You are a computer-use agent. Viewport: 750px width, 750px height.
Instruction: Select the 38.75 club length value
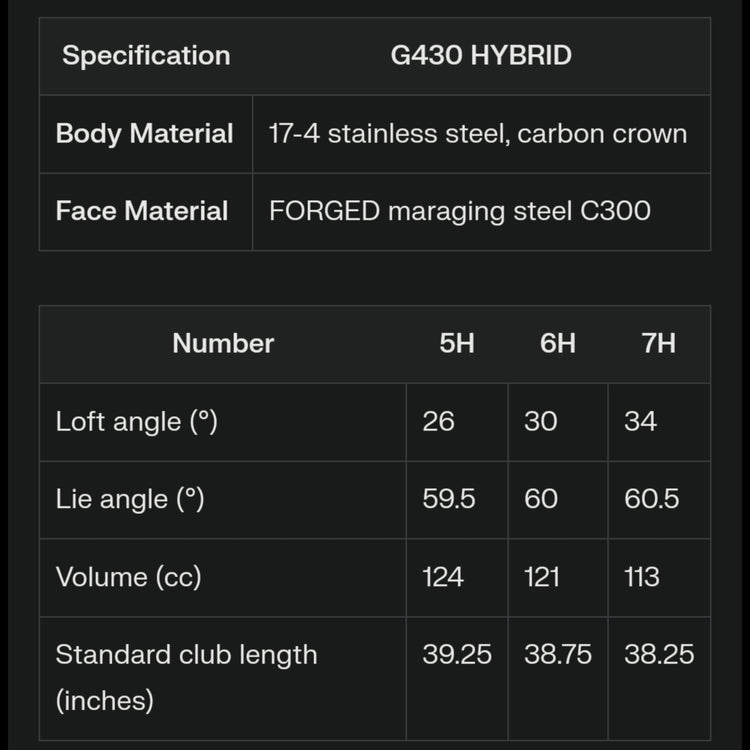[558, 655]
